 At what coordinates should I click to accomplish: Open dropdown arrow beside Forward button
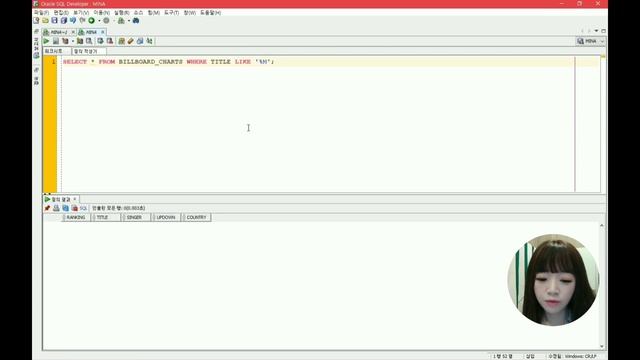(113, 21)
